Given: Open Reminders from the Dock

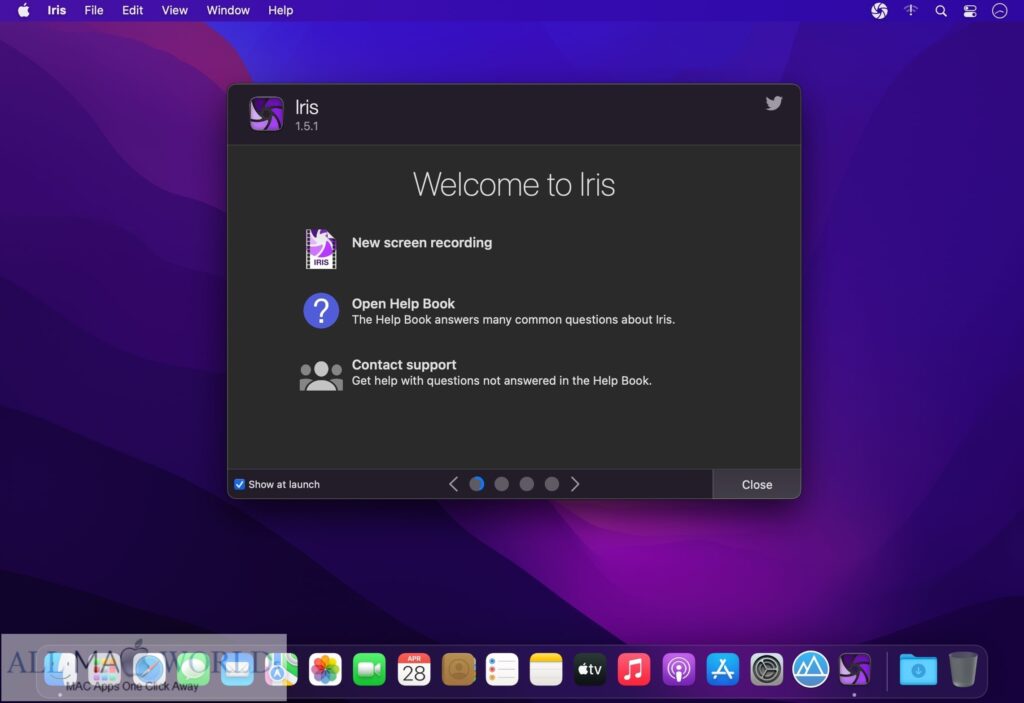Looking at the screenshot, I should tap(502, 670).
